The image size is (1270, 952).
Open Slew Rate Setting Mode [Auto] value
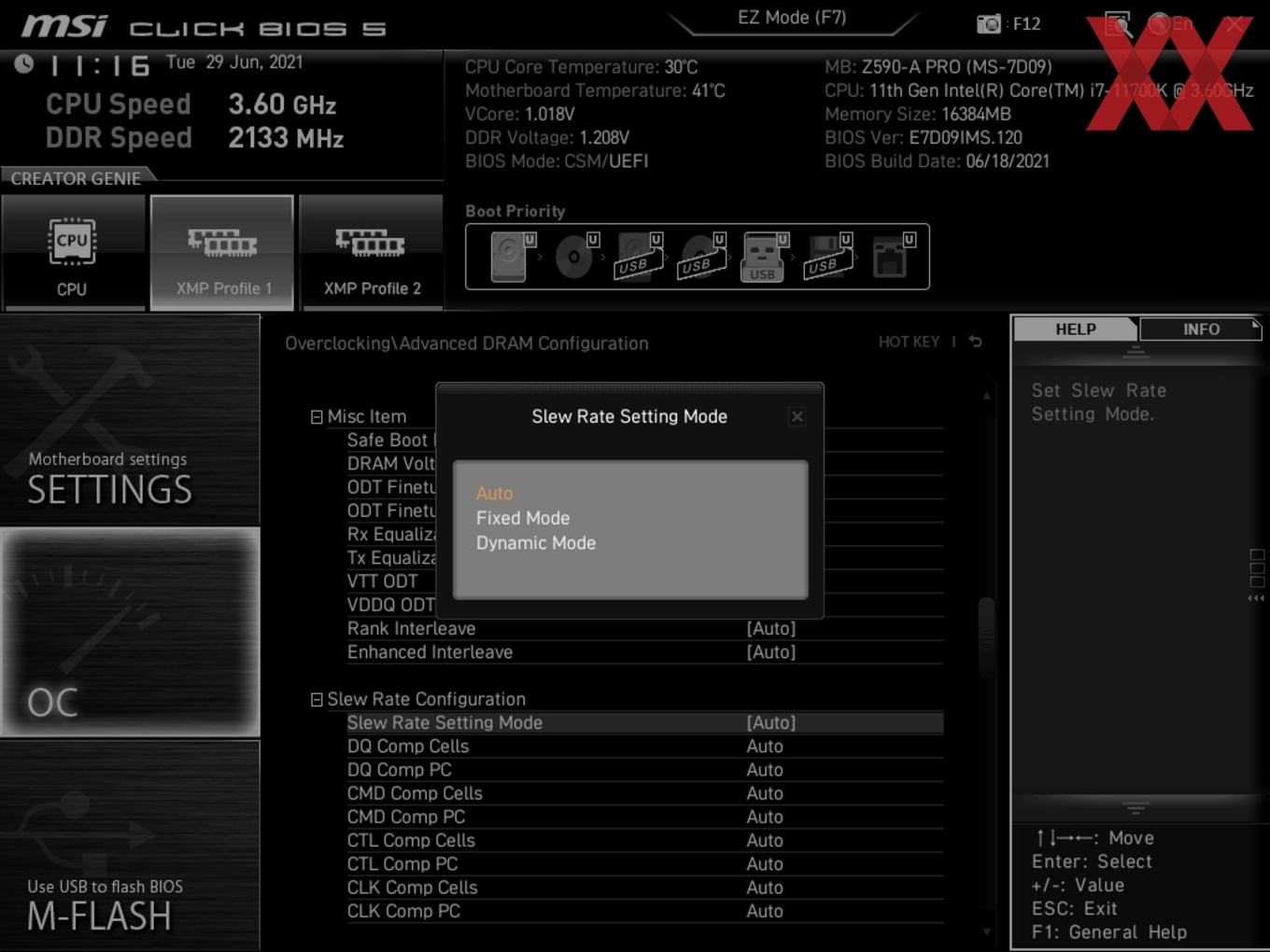click(771, 722)
